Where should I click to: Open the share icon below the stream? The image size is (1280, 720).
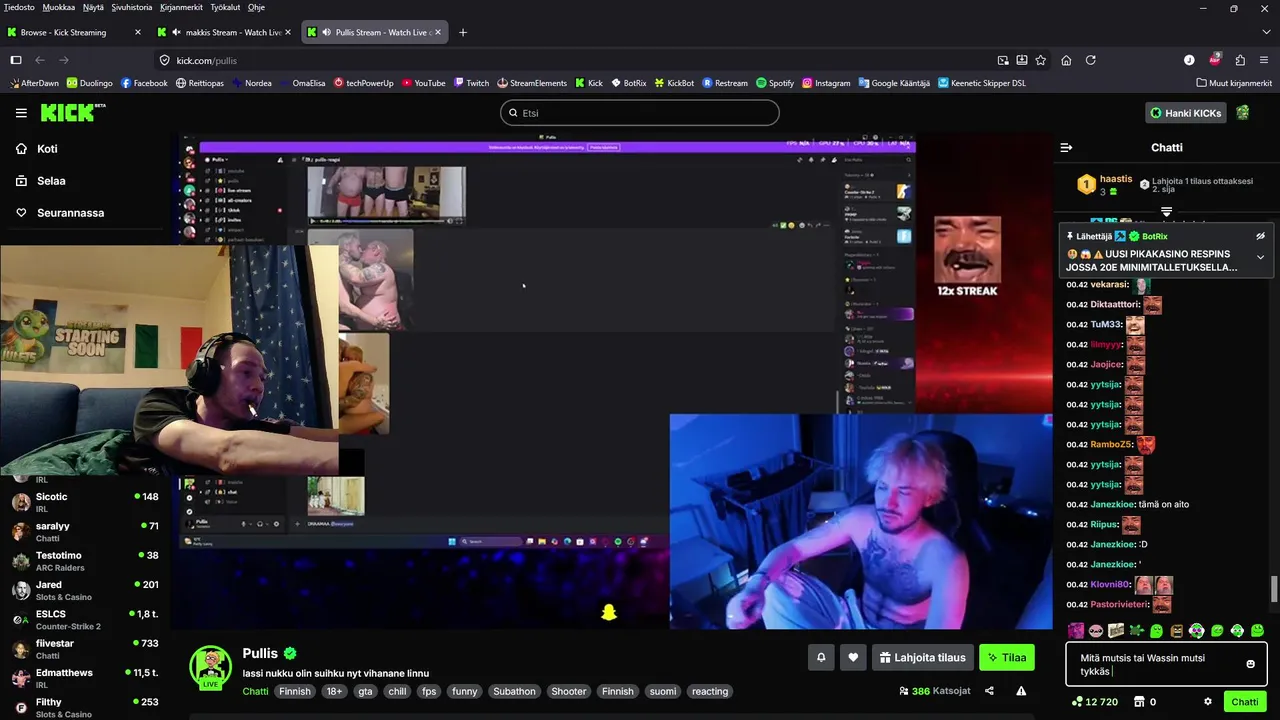click(989, 691)
